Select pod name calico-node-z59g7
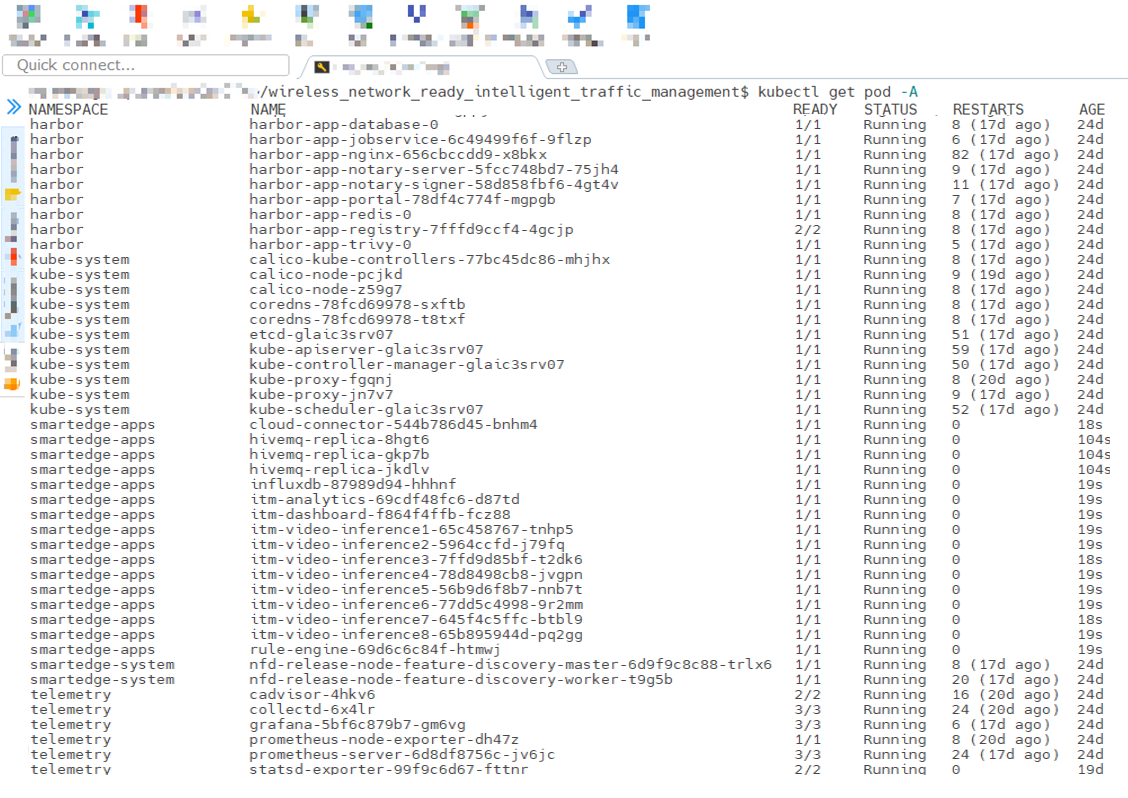Viewport: 1128px width, 798px height. click(x=326, y=290)
